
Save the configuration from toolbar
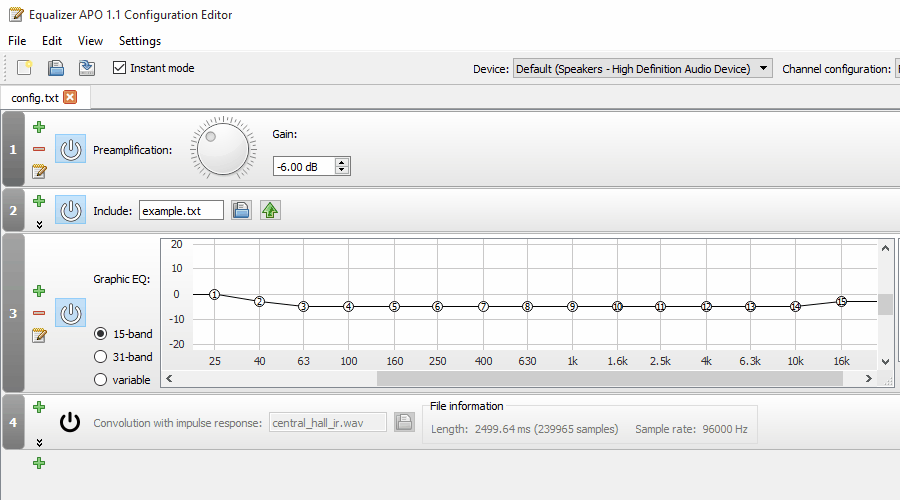coord(87,68)
